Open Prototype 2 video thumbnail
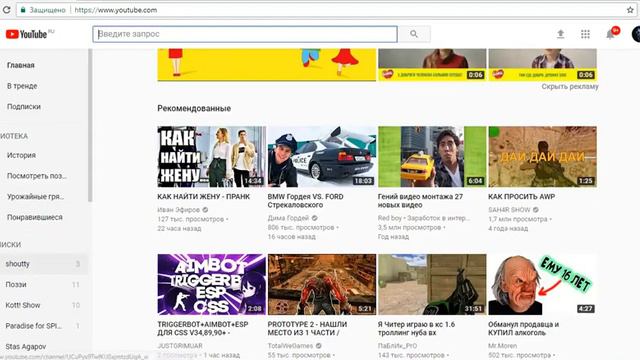640x360 pixels. (322, 284)
